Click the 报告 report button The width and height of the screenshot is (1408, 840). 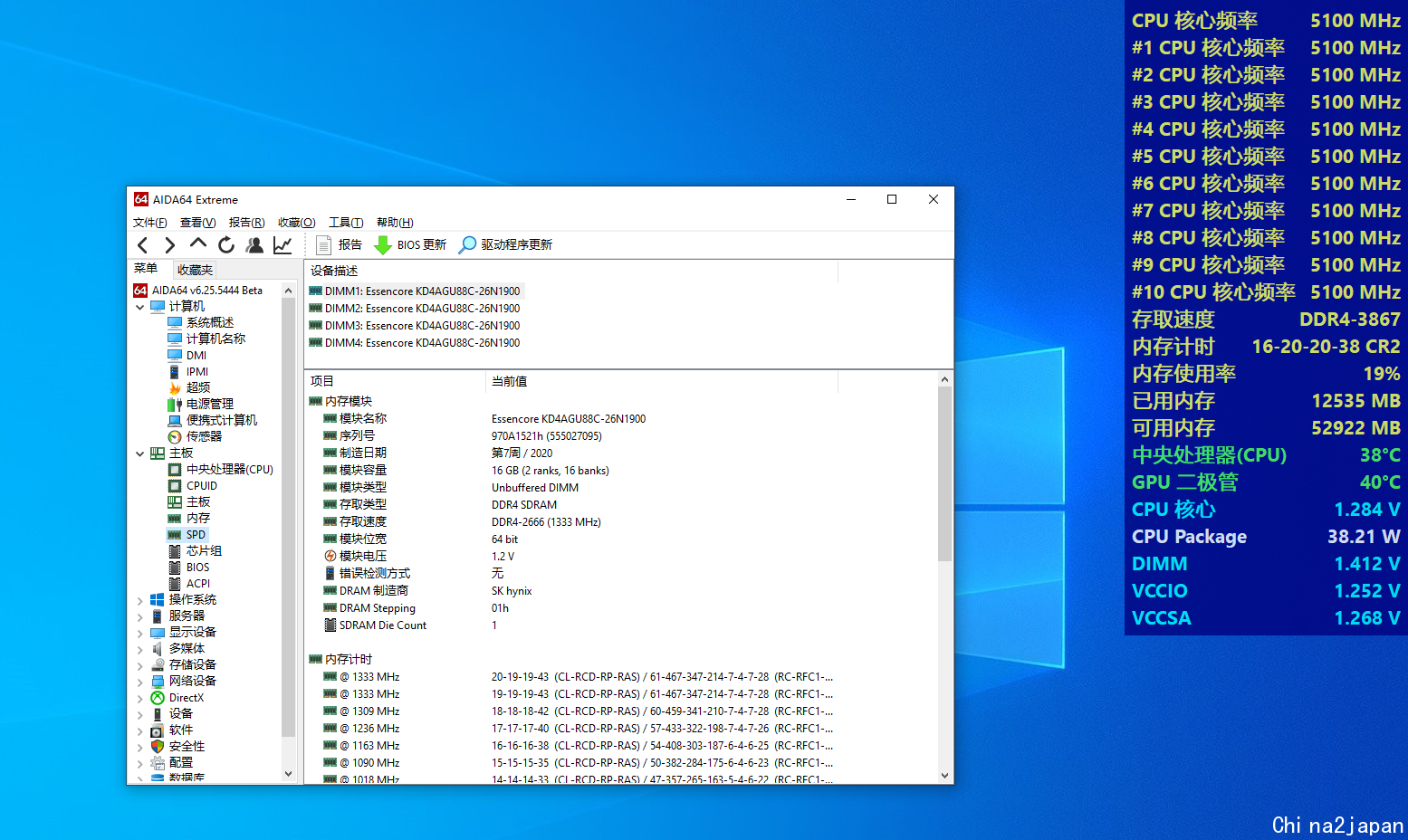point(340,244)
